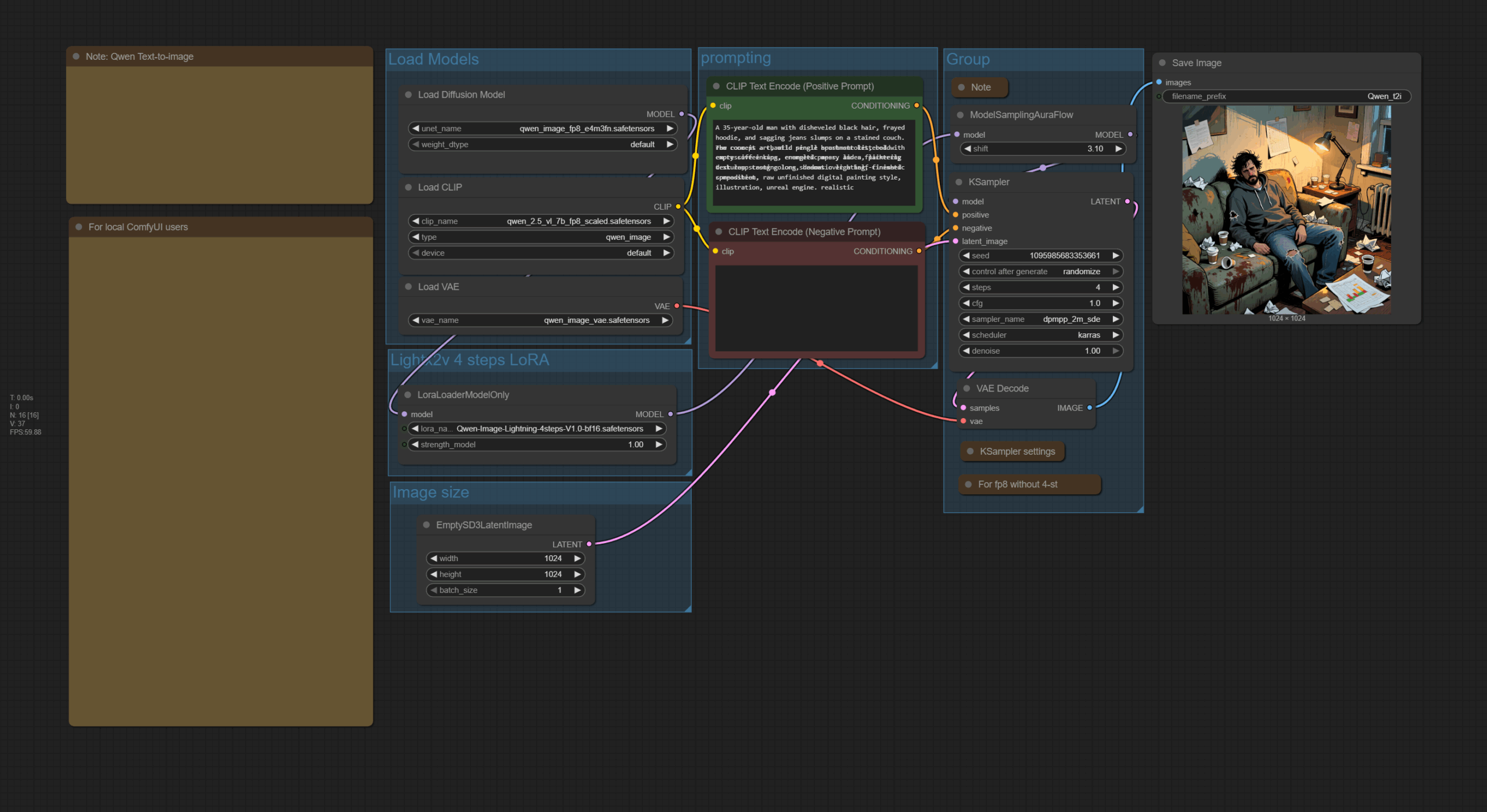1487x812 pixels.
Task: Click the IMAGE output of VAE Decode
Action: click(x=1090, y=408)
